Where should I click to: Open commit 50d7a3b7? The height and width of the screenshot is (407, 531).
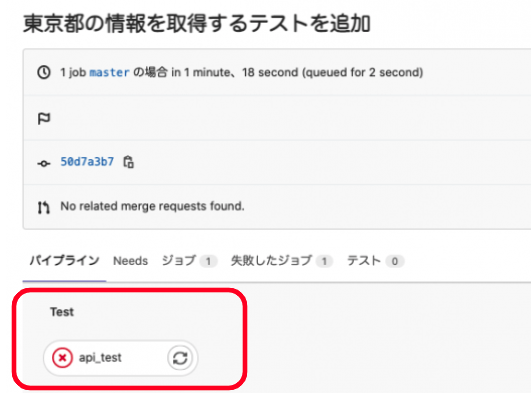87,162
